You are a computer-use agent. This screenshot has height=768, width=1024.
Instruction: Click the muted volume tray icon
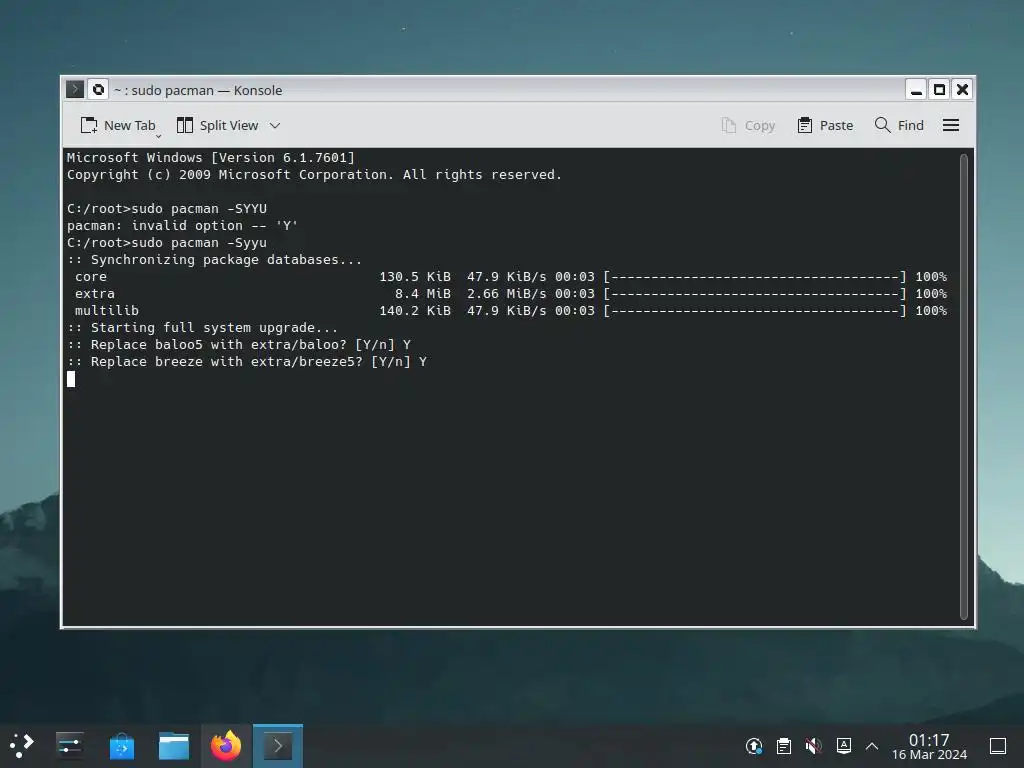tap(813, 746)
